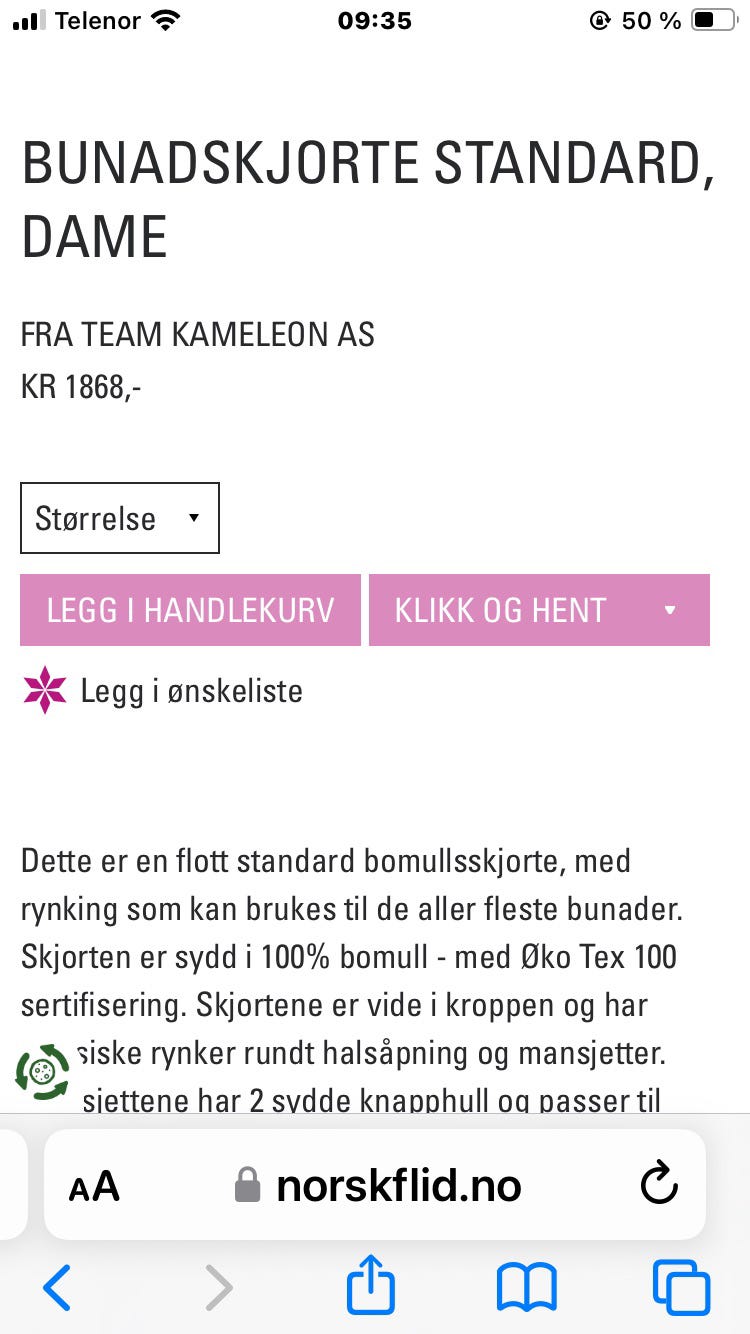Open the AA reader text-size menu
This screenshot has height=1334, width=750.
point(94,1187)
